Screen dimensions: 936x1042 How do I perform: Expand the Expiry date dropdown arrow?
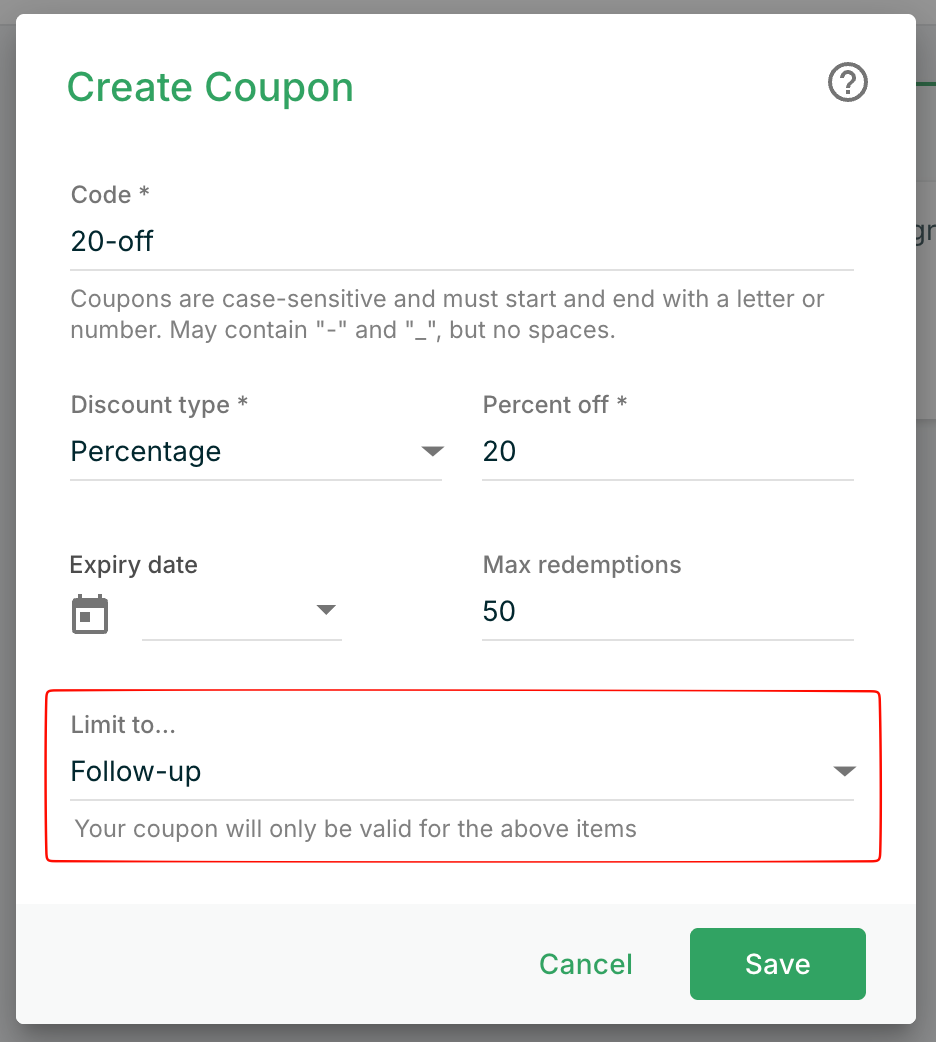click(x=326, y=609)
